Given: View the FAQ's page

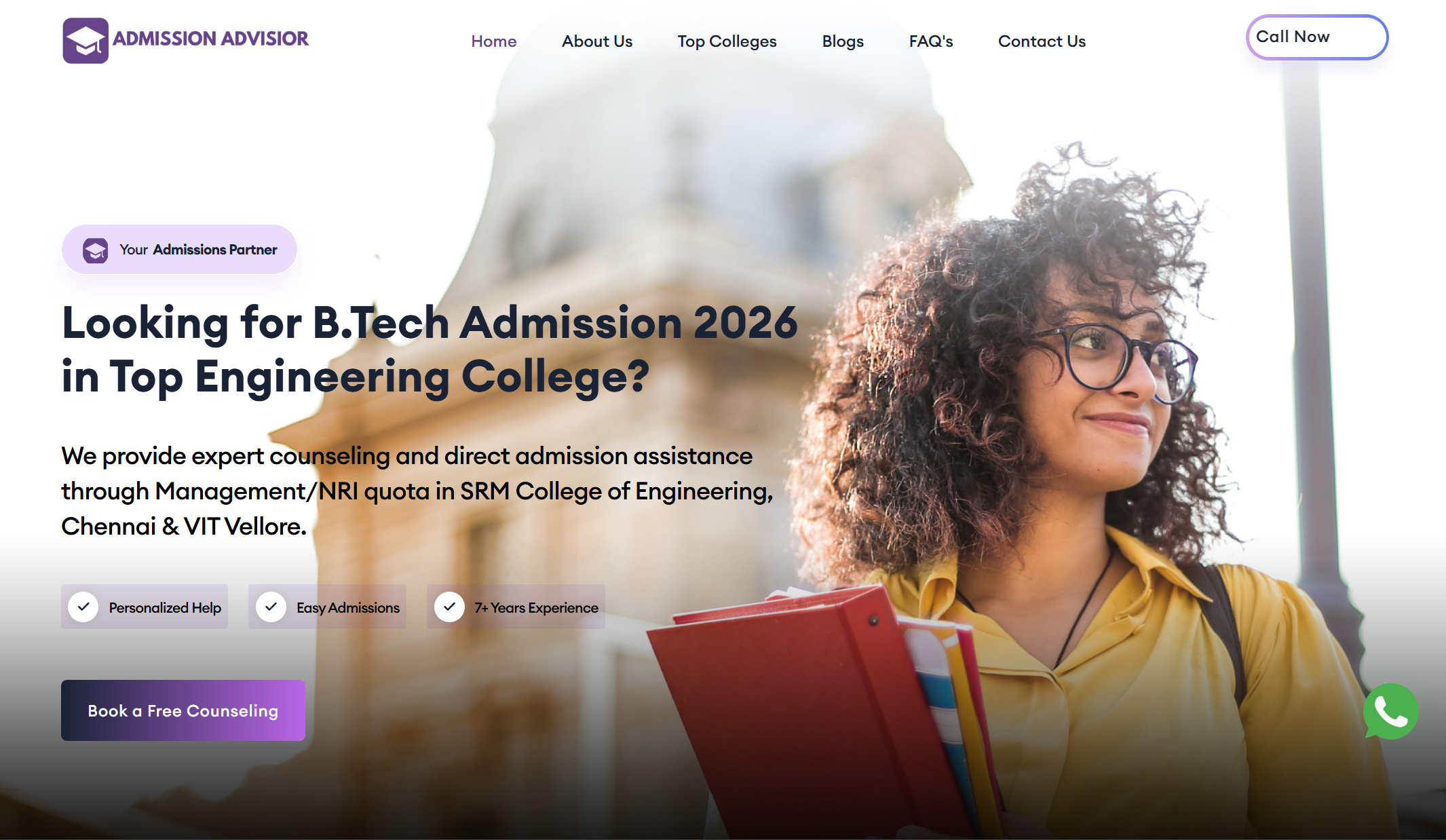Looking at the screenshot, I should pyautogui.click(x=931, y=41).
